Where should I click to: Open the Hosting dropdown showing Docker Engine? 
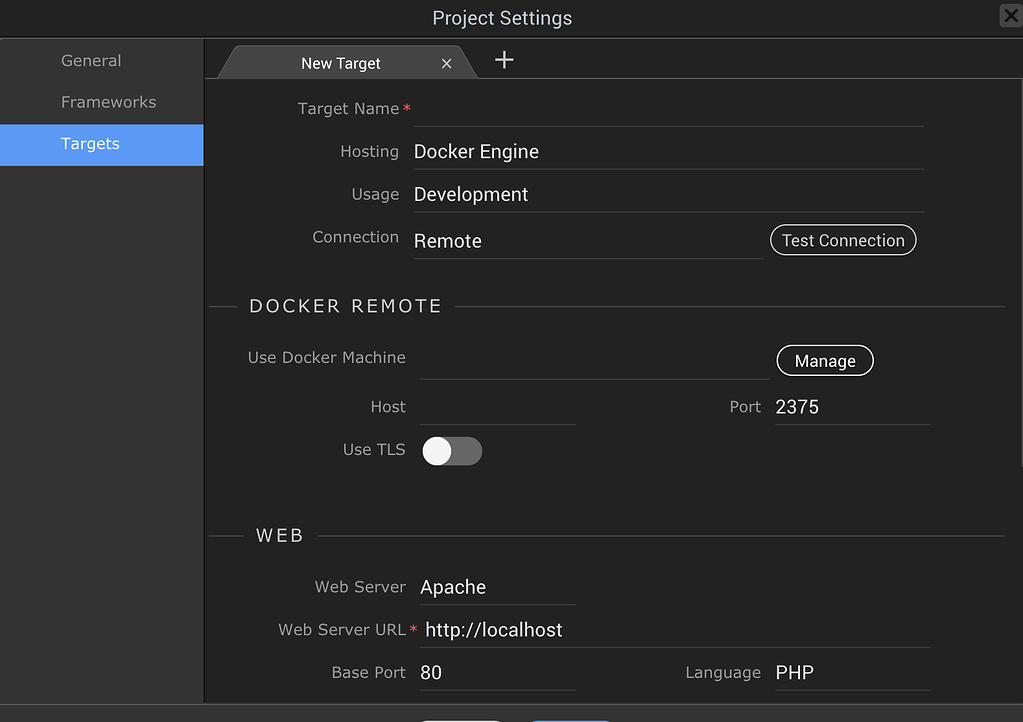[669, 152]
